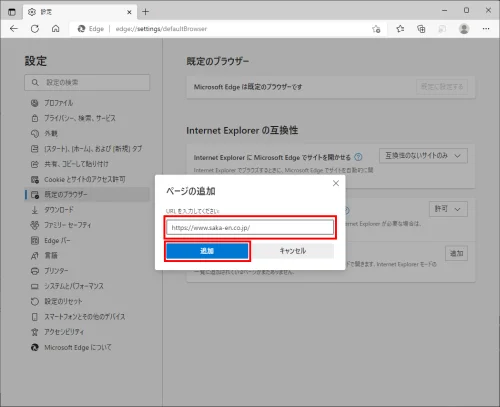500x407 pixels.
Task: Open 共有、コピーして貼り付け settings
Action: (87, 164)
